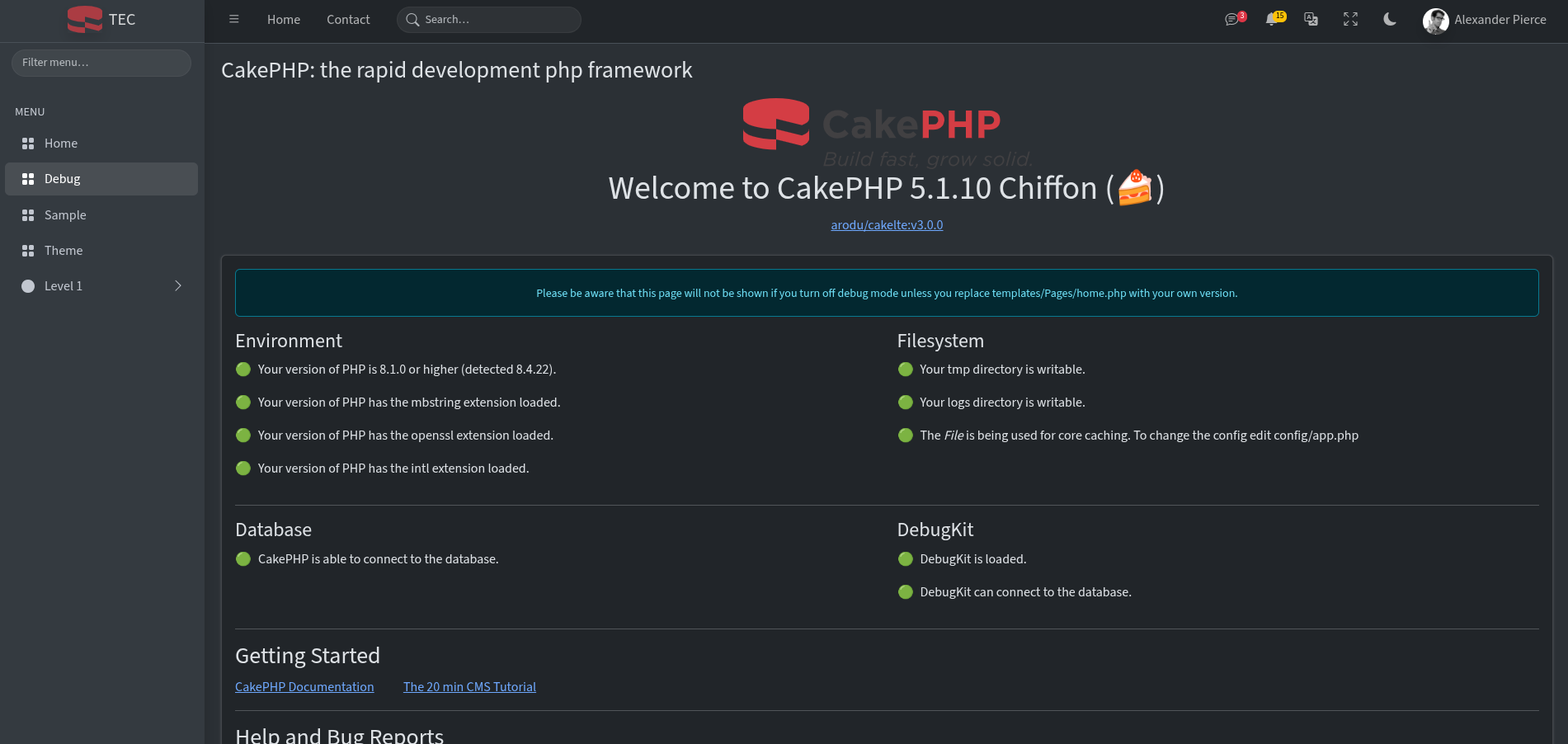Open the language translate icon
1568x744 pixels.
tap(1311, 19)
